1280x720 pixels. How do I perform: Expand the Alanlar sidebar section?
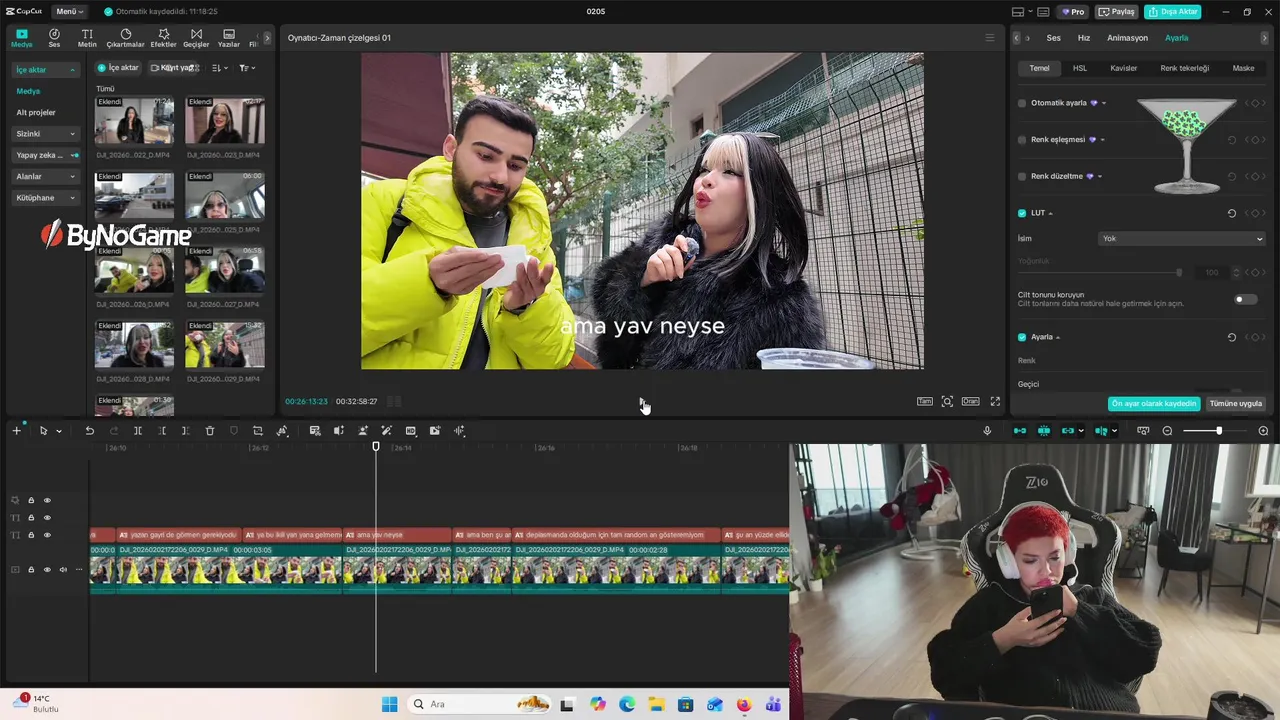[46, 176]
